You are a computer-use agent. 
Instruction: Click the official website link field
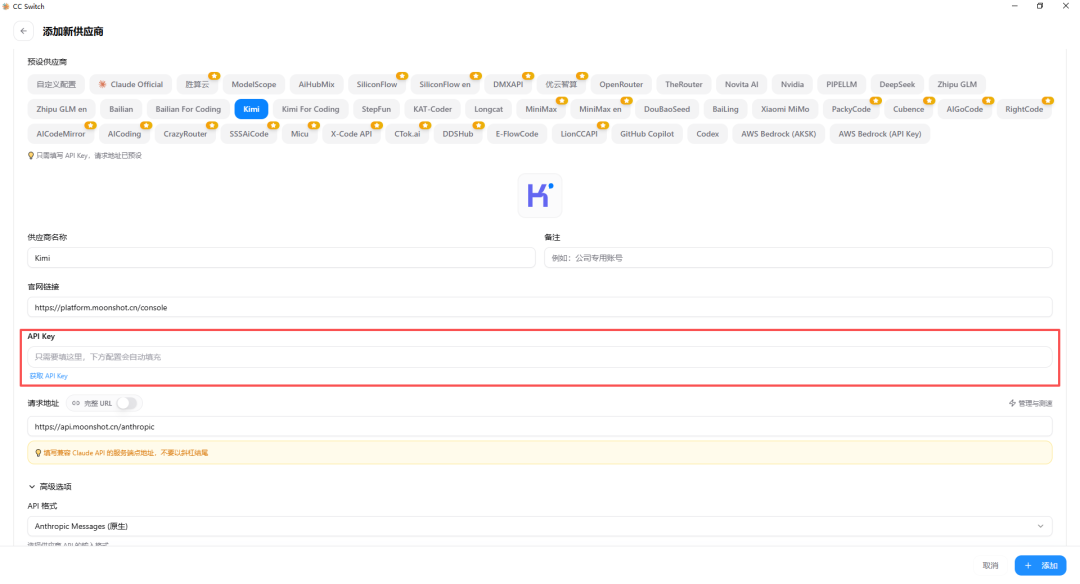(539, 307)
